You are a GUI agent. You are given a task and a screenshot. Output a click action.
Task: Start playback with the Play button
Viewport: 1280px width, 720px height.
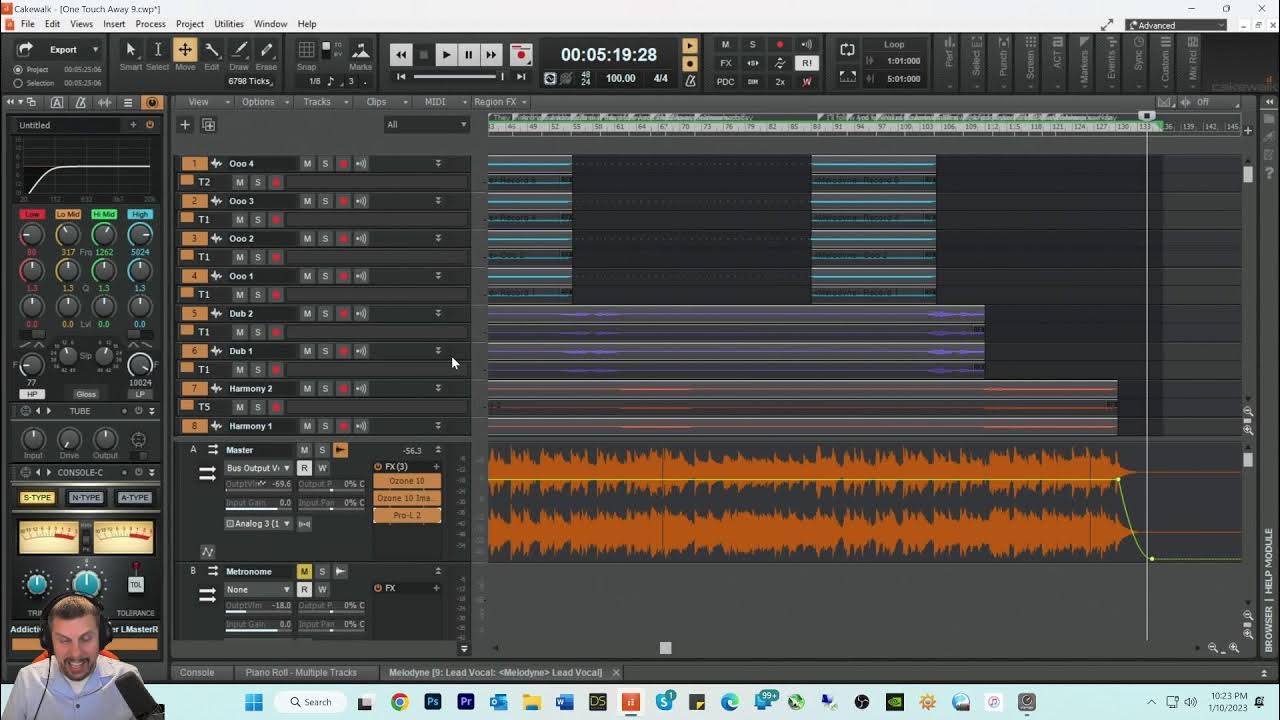click(446, 55)
